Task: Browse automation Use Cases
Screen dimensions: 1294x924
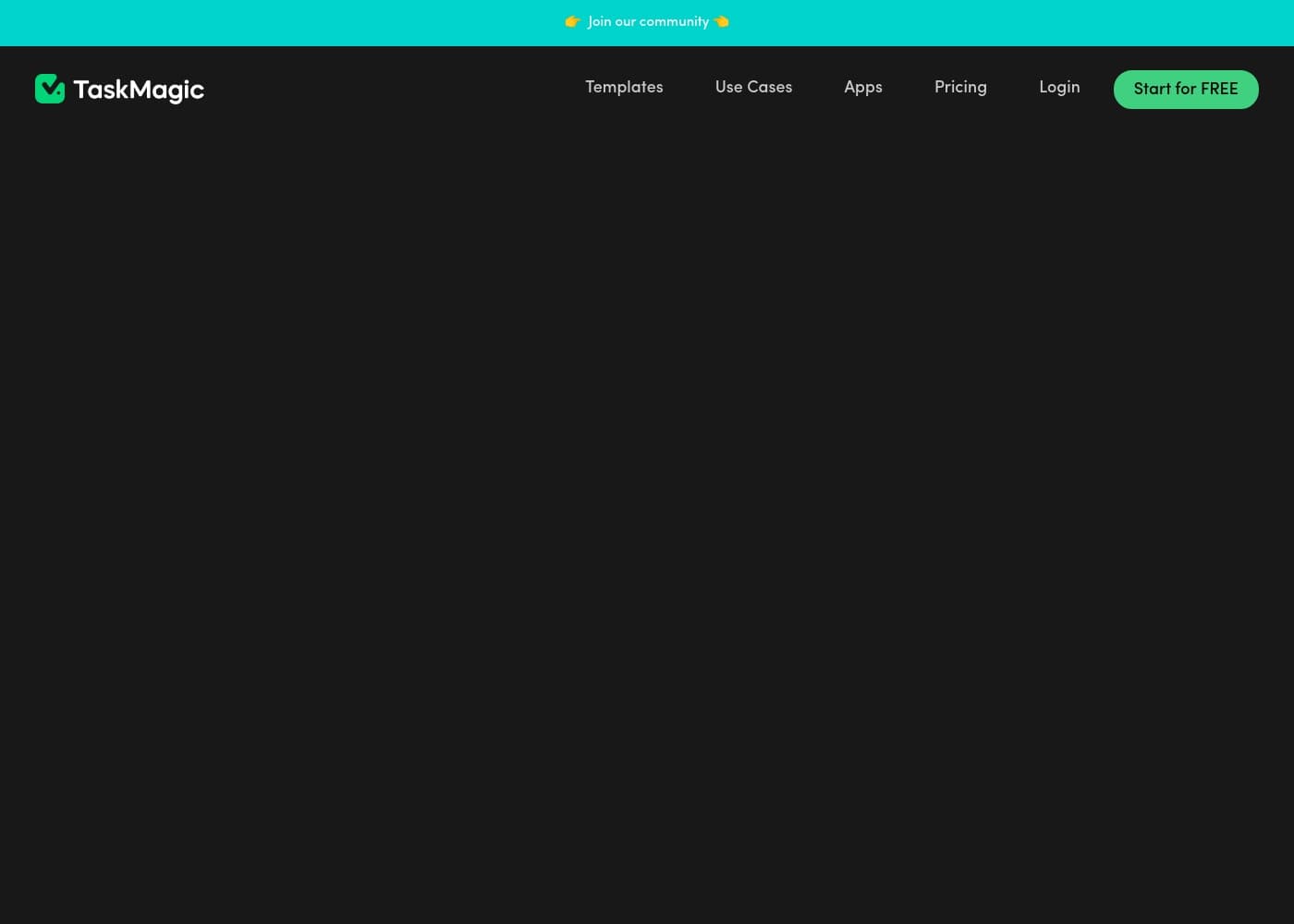Action: click(753, 88)
